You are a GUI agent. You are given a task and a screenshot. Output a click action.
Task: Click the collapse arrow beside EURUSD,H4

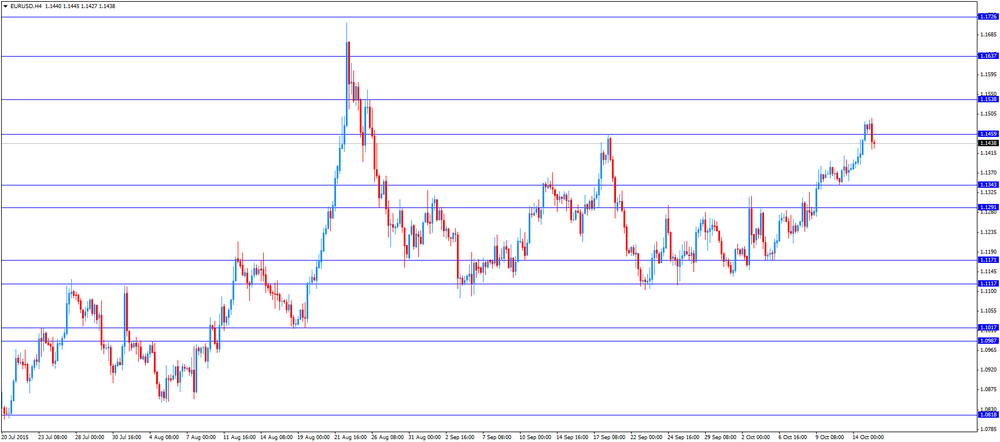tap(5, 6)
